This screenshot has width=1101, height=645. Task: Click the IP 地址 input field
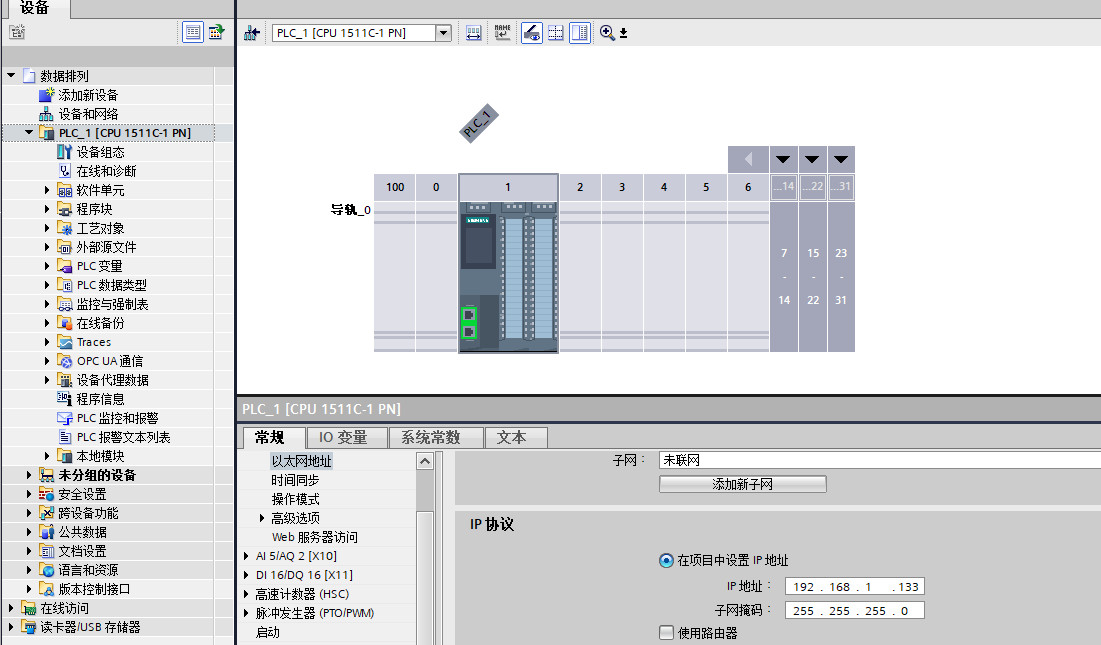tap(855, 587)
